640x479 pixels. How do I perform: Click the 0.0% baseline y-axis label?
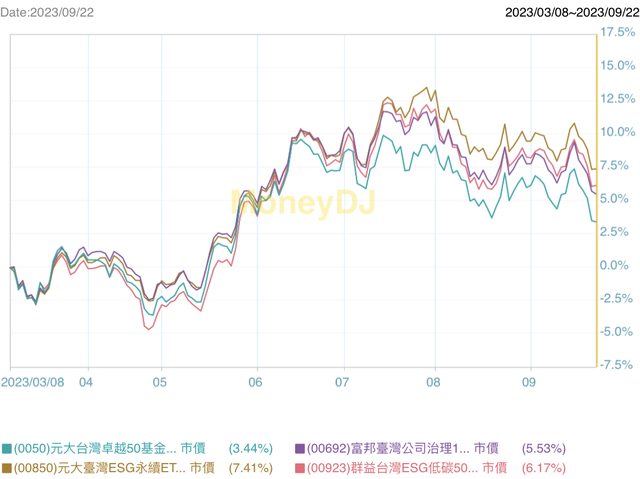[x=616, y=265]
